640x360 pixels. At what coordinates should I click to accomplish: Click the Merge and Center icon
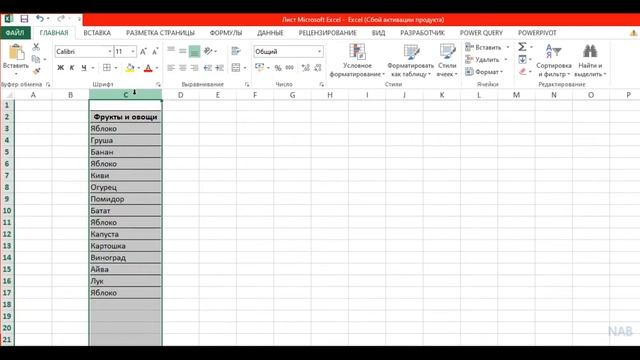[236, 68]
